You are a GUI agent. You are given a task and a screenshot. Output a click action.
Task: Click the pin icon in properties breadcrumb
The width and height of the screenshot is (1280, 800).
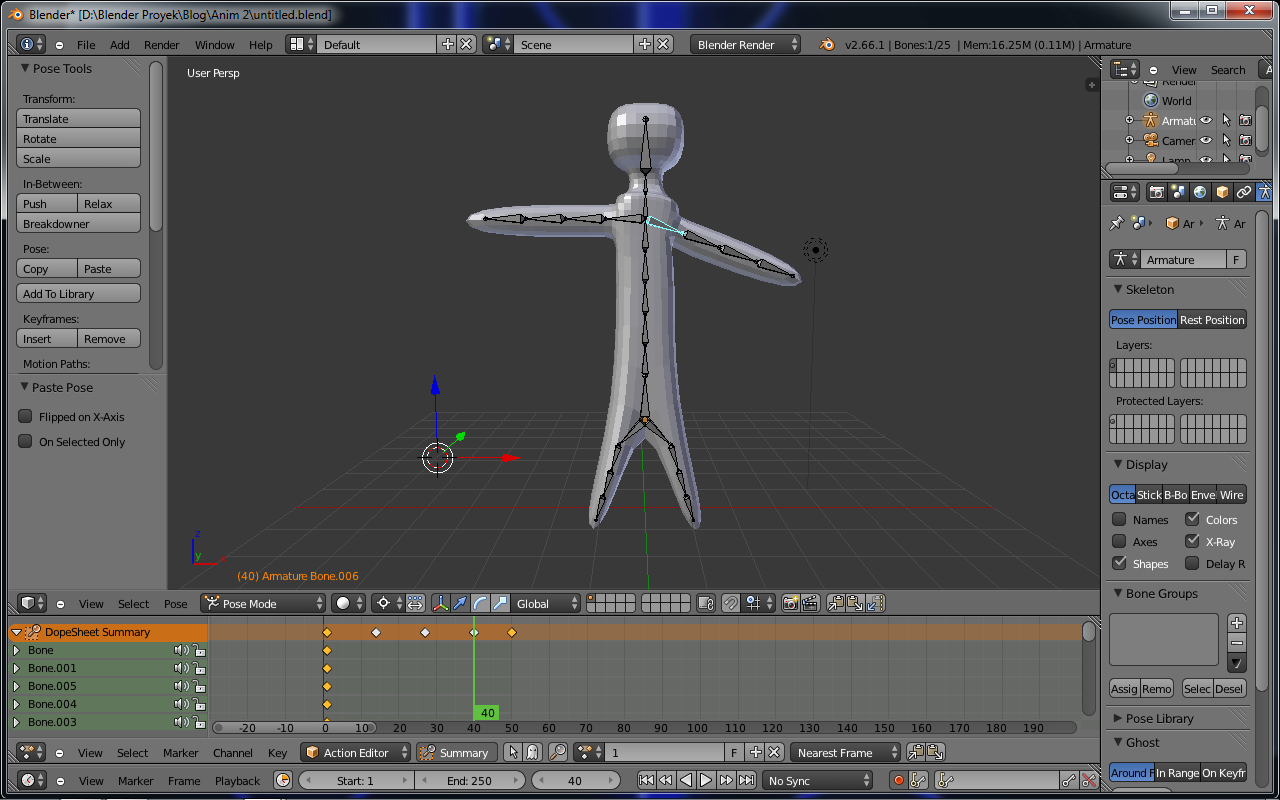tap(1117, 223)
